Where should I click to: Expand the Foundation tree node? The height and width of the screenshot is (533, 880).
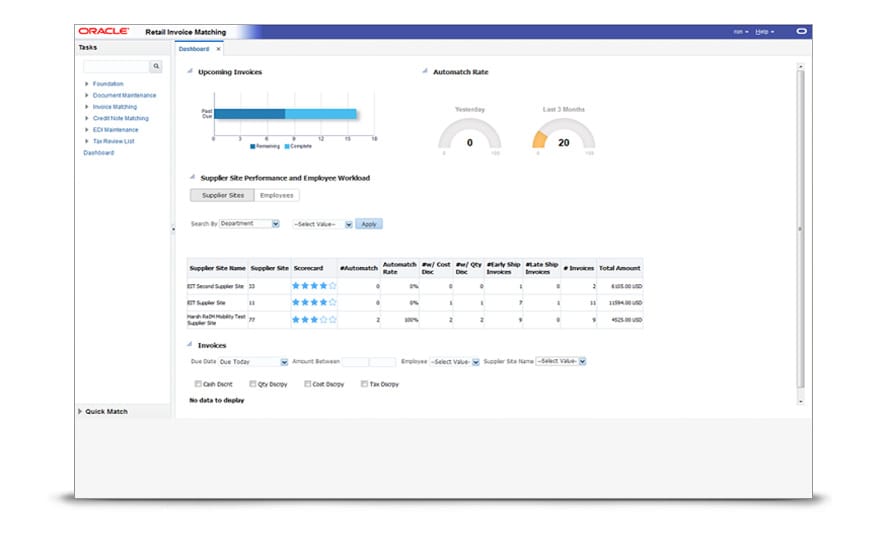86,84
